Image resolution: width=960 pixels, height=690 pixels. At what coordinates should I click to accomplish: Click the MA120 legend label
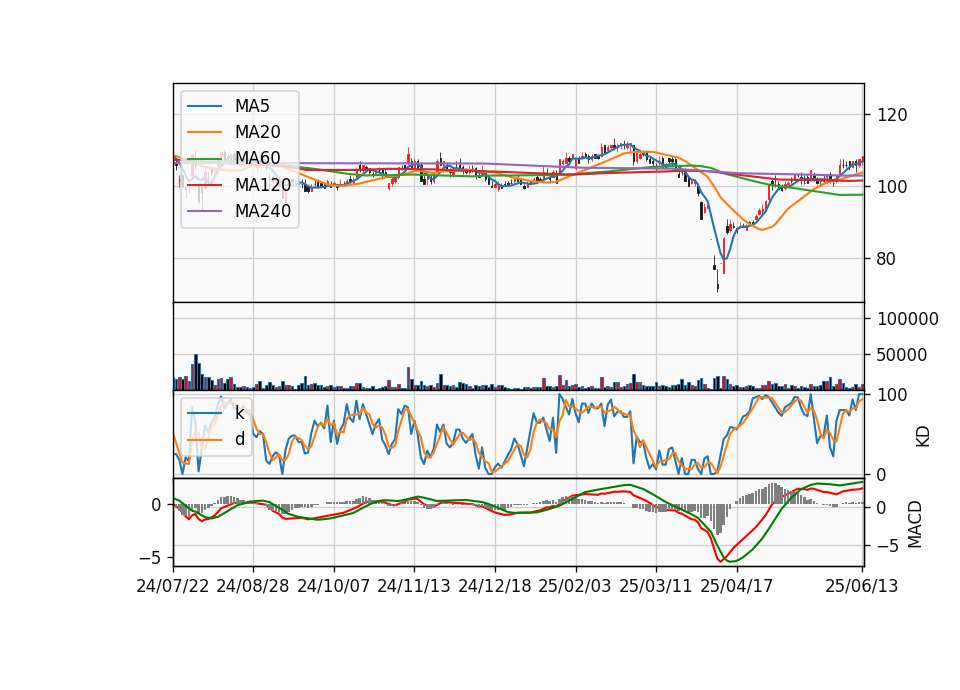coord(263,185)
